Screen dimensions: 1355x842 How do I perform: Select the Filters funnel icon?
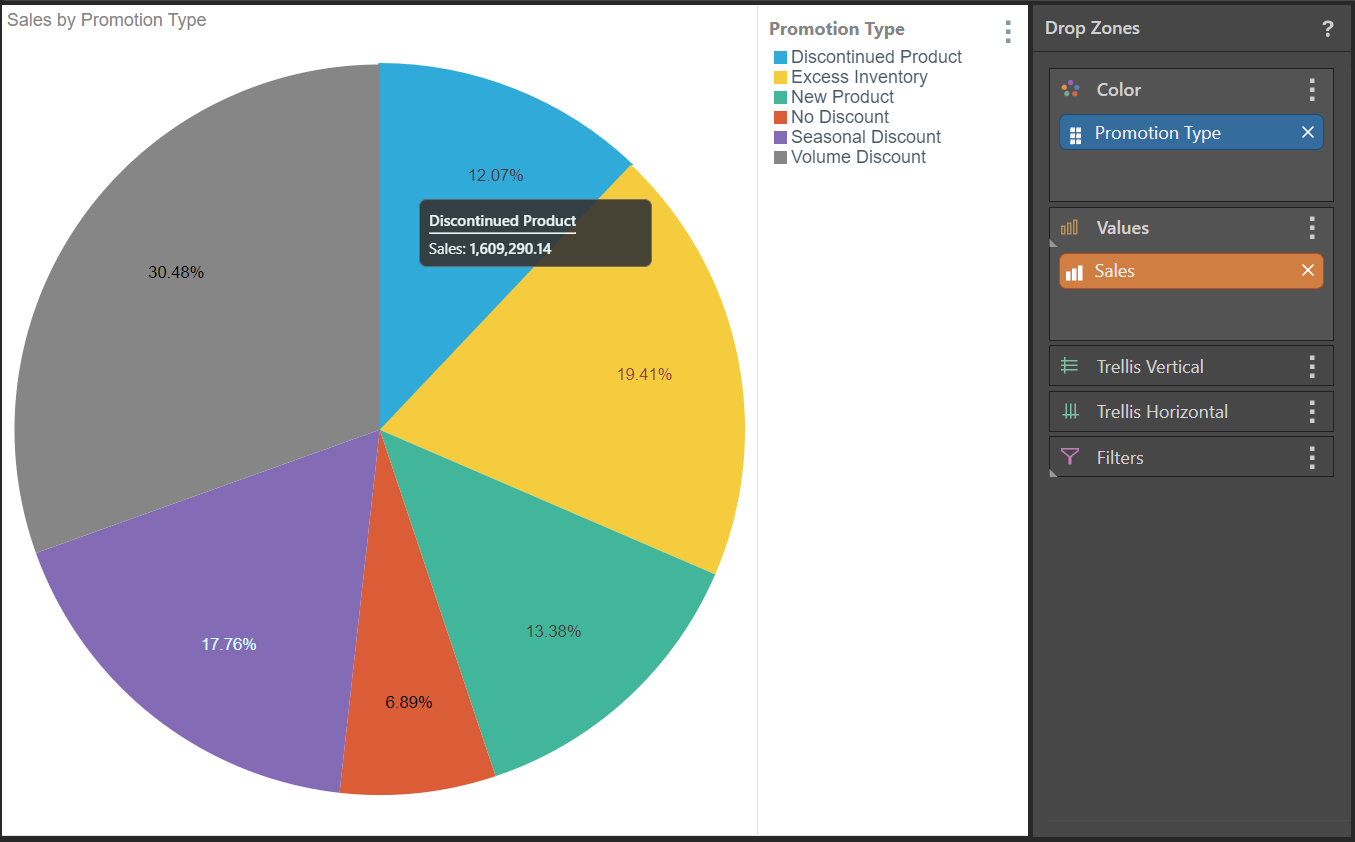tap(1070, 457)
